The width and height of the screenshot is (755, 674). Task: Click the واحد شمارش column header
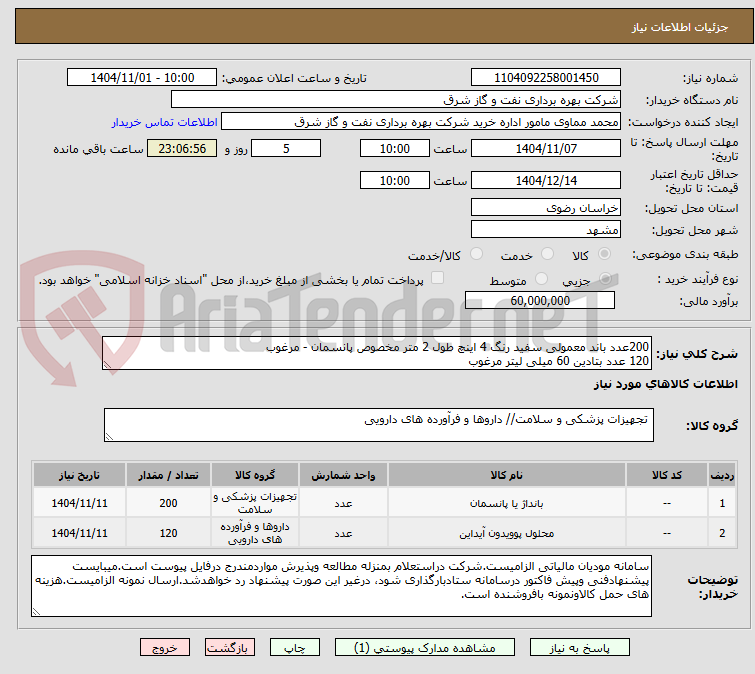(x=343, y=475)
